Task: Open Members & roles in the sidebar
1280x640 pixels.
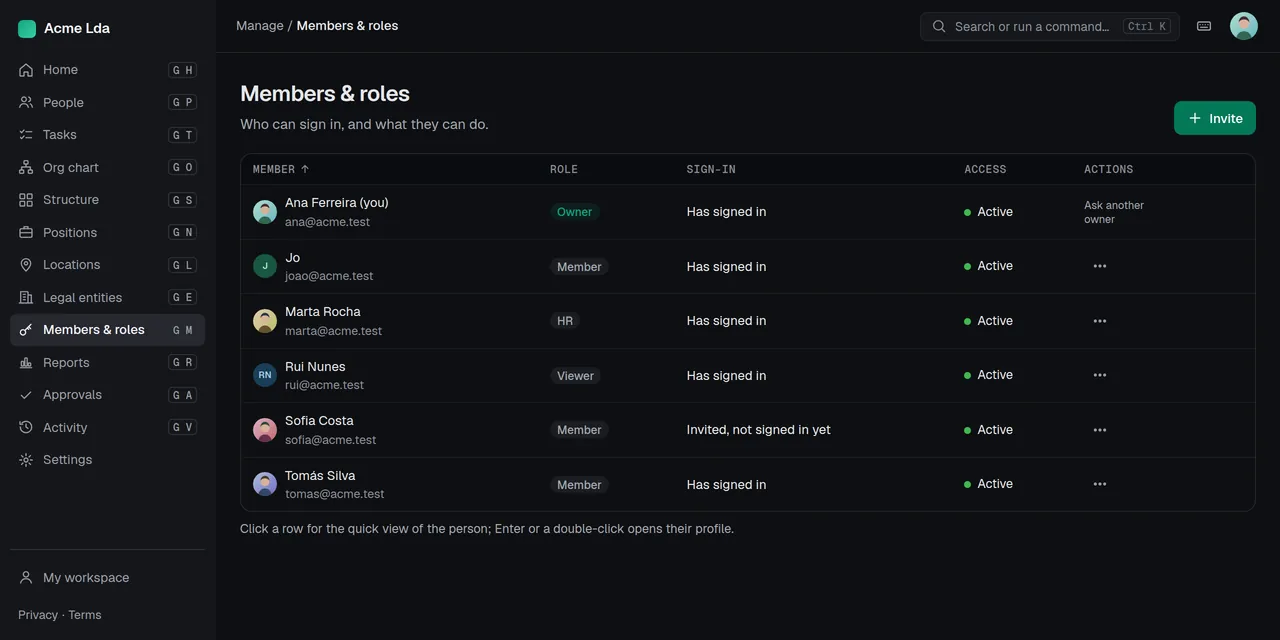Action: click(x=108, y=330)
